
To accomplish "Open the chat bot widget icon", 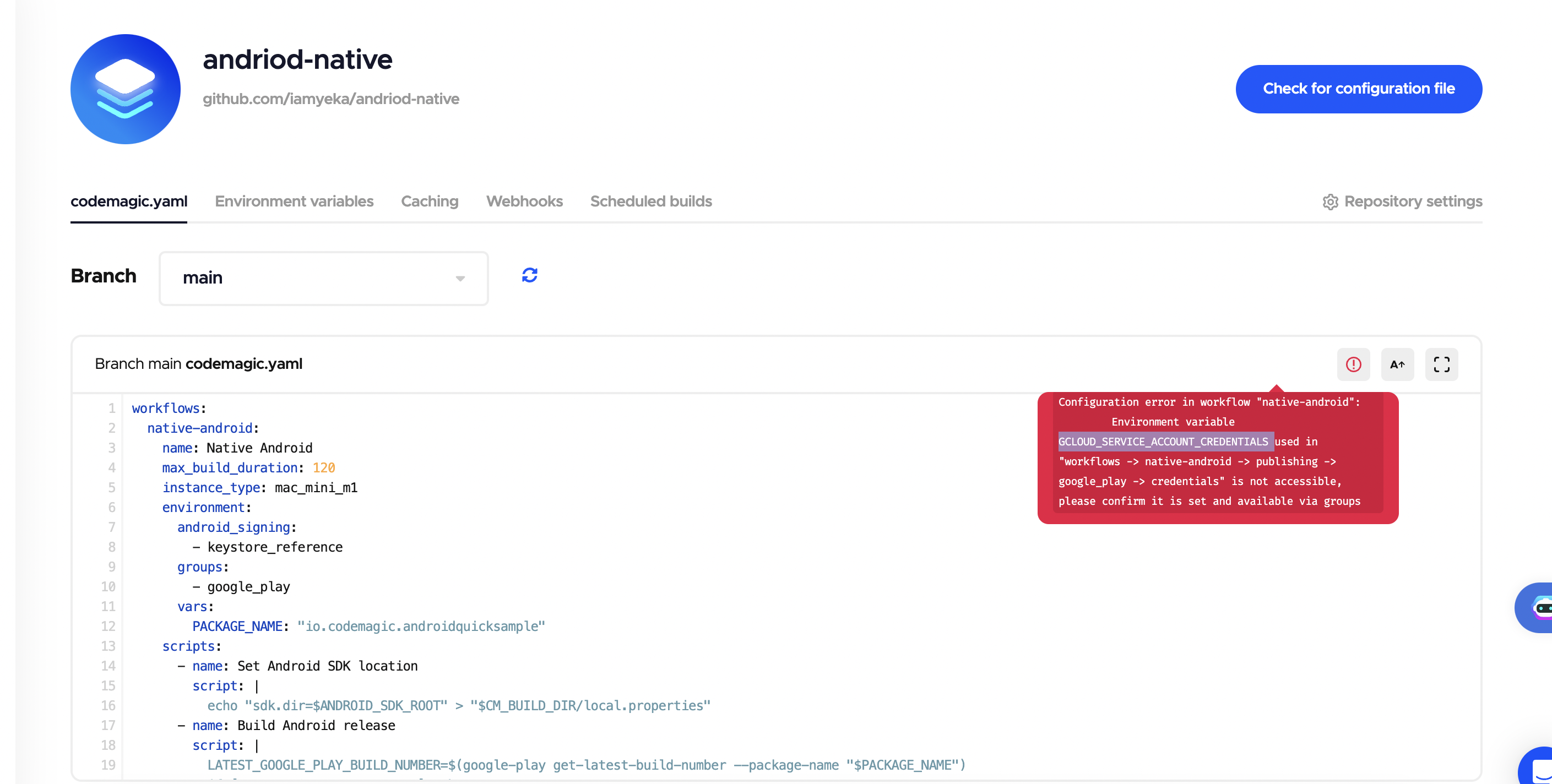I will coord(1537,607).
